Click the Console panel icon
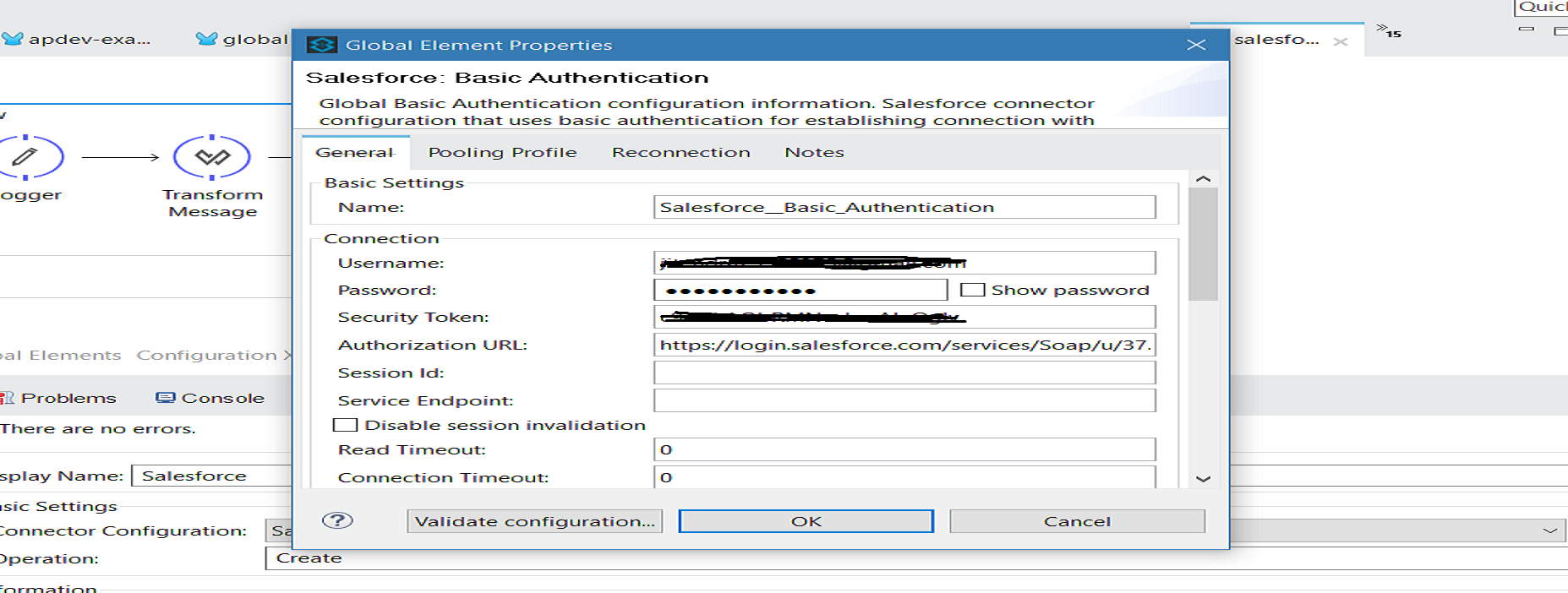 [166, 398]
